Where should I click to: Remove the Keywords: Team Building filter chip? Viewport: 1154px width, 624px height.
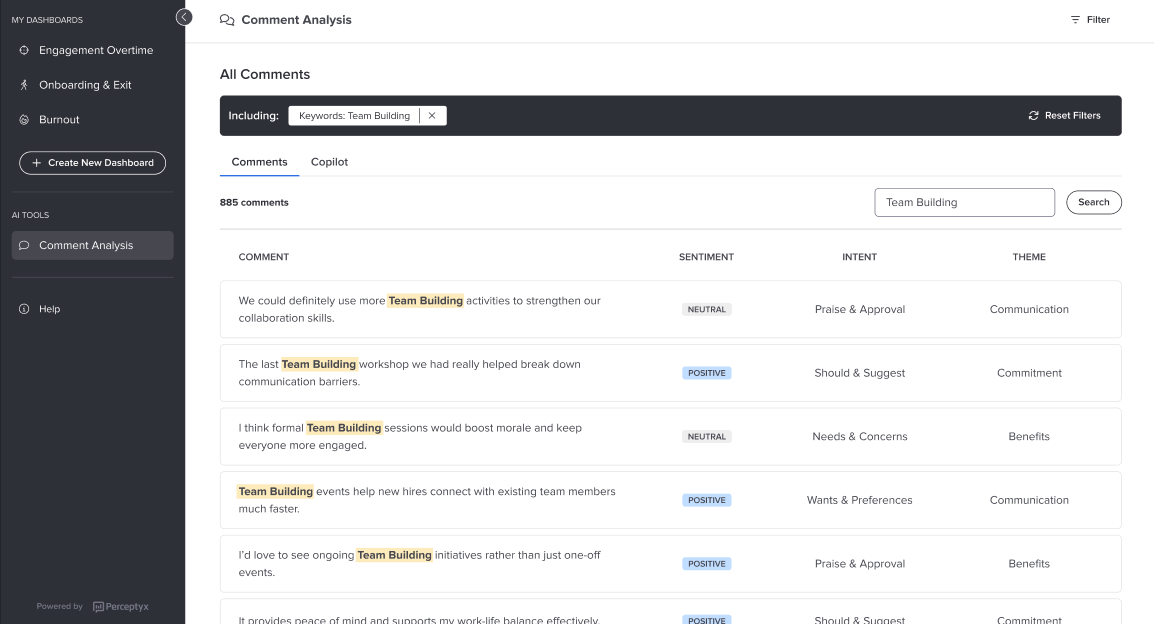(x=432, y=116)
